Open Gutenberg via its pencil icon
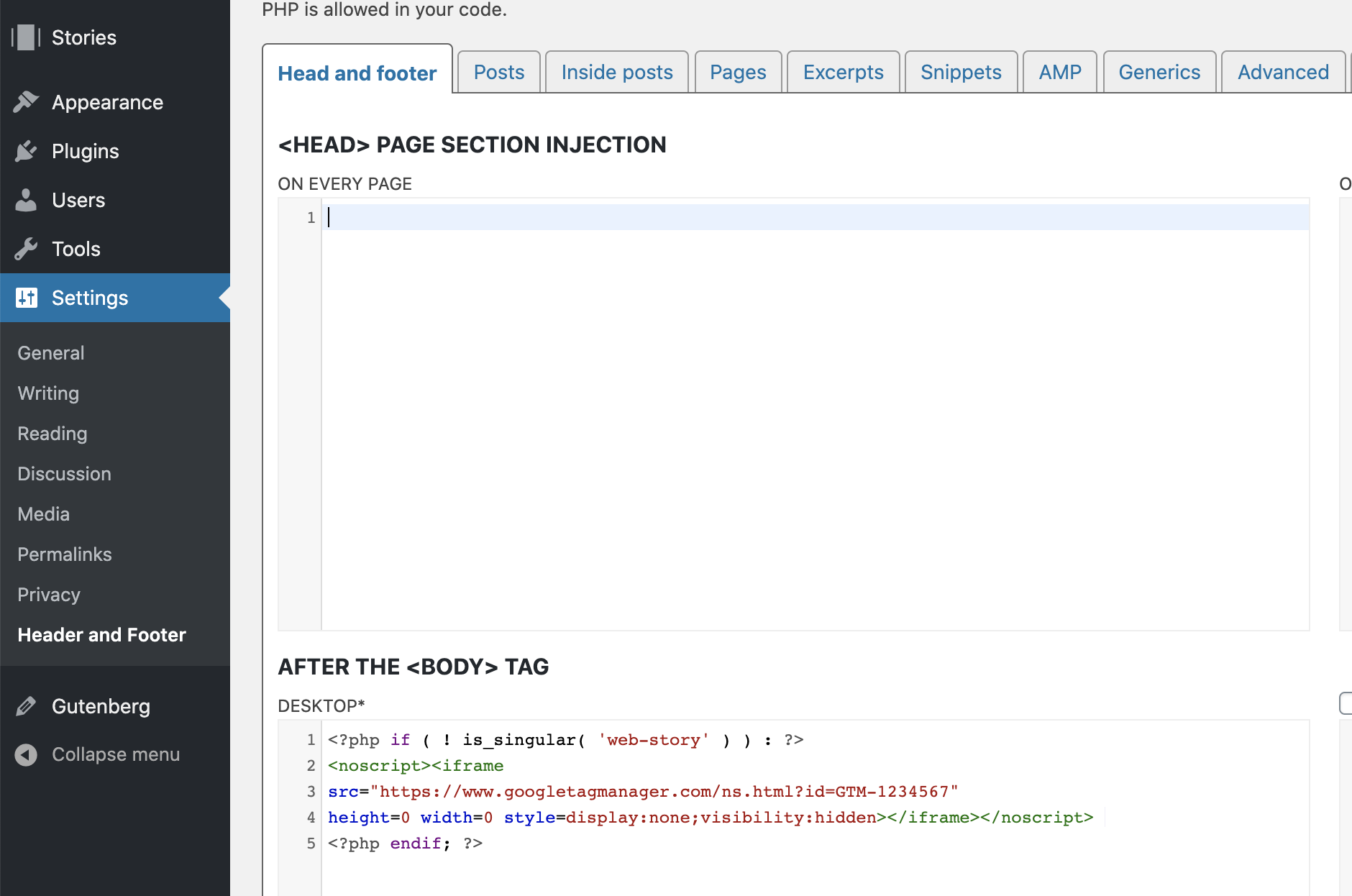Viewport: 1352px width, 896px height. pos(26,705)
